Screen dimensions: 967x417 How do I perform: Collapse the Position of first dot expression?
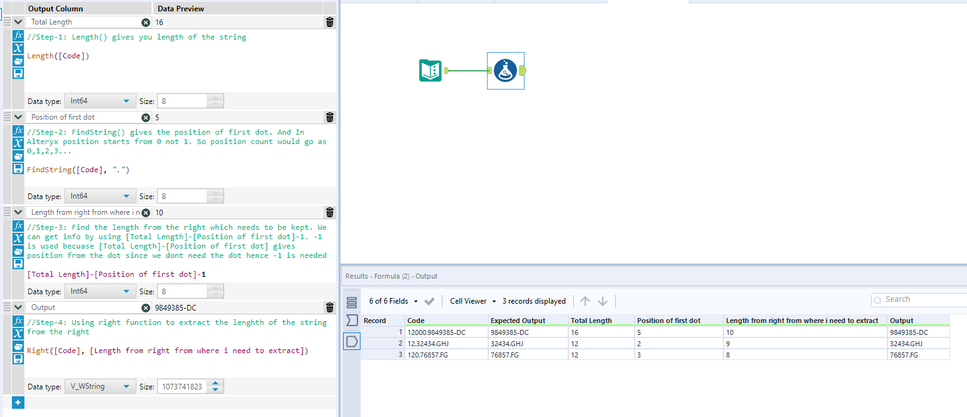click(19, 117)
